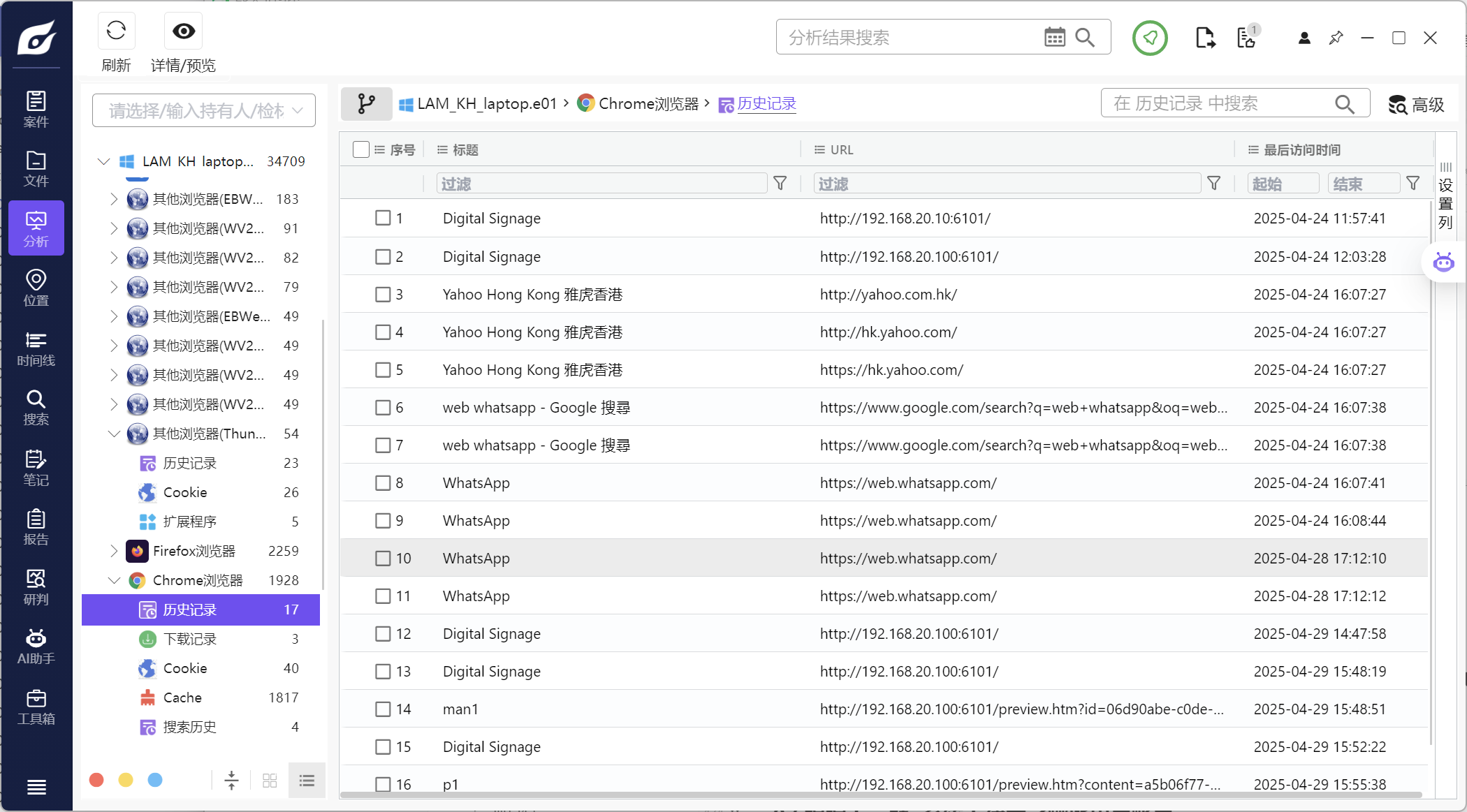This screenshot has height=812, width=1467.
Task: Select Chrome download records tree item
Action: pyautogui.click(x=190, y=639)
